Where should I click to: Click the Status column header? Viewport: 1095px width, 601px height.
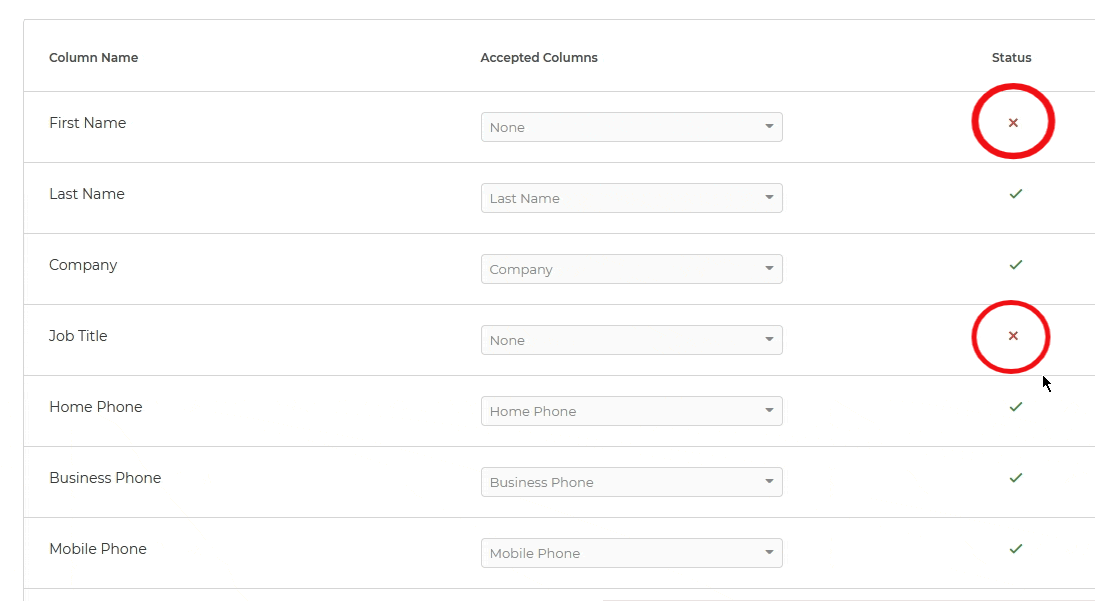click(x=1011, y=58)
